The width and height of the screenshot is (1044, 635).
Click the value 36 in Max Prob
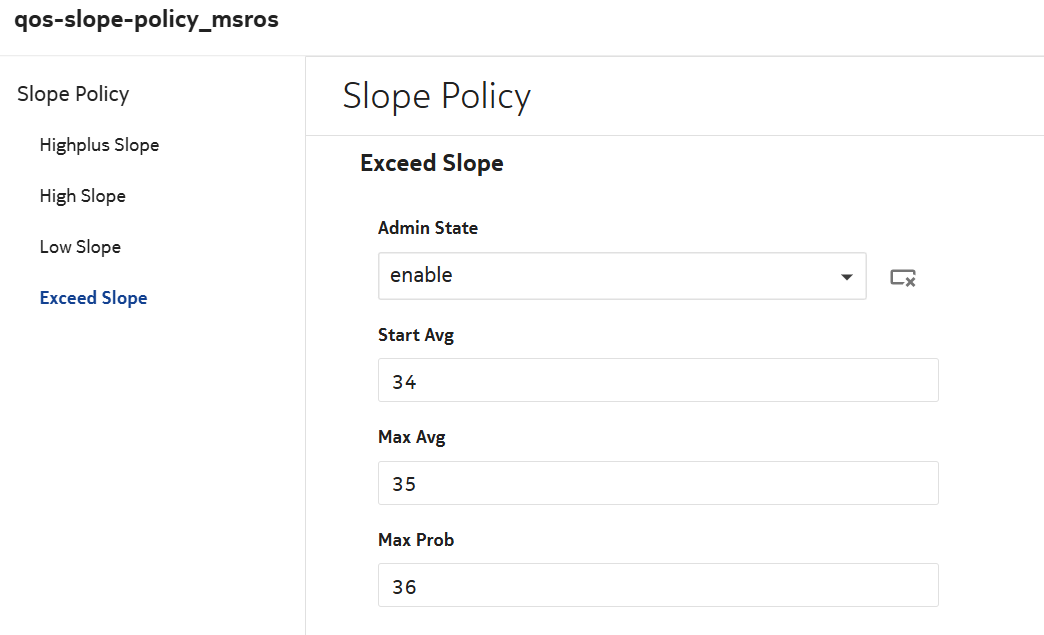click(404, 587)
